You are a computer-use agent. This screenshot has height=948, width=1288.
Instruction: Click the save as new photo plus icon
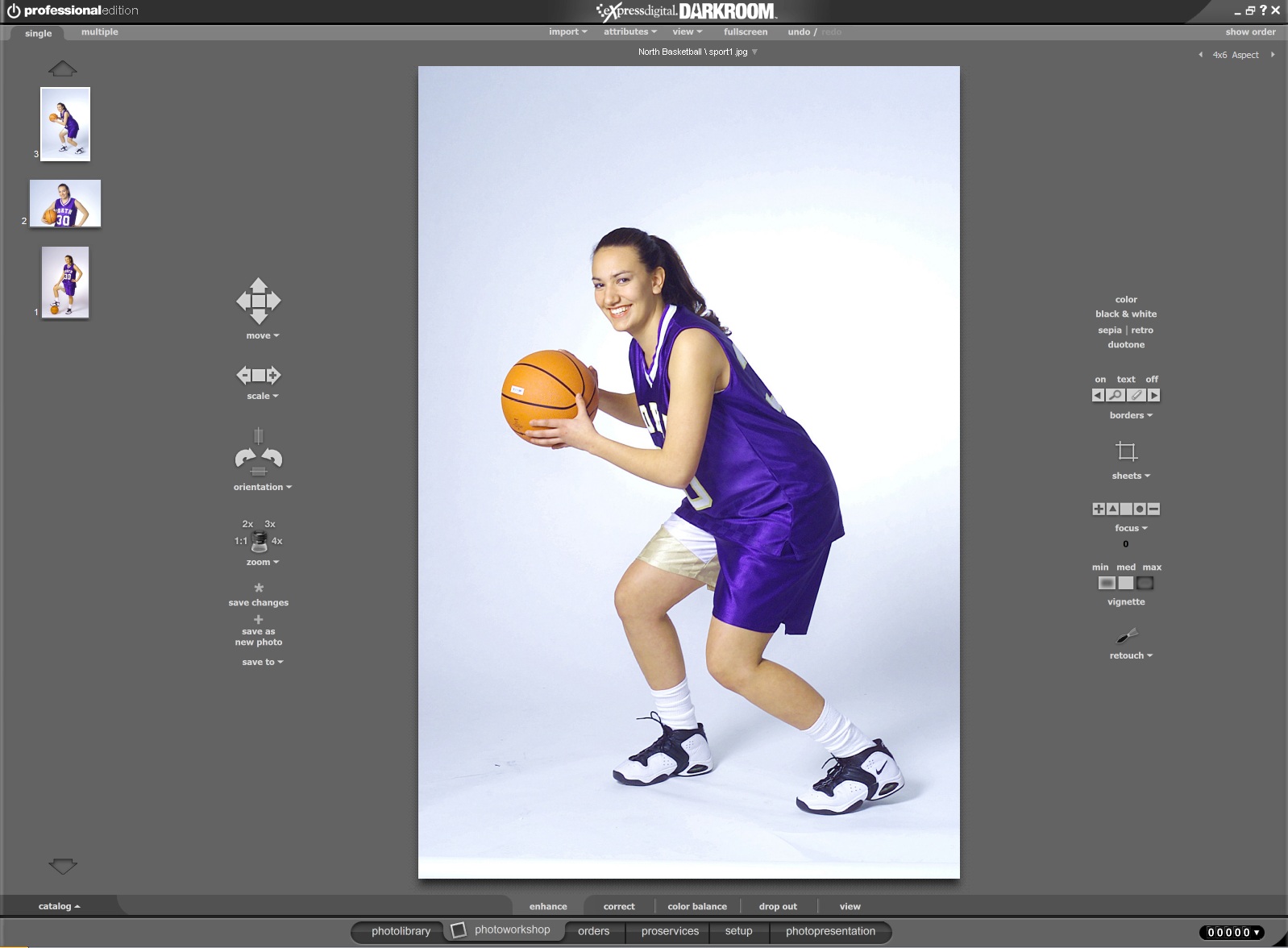pyautogui.click(x=259, y=620)
